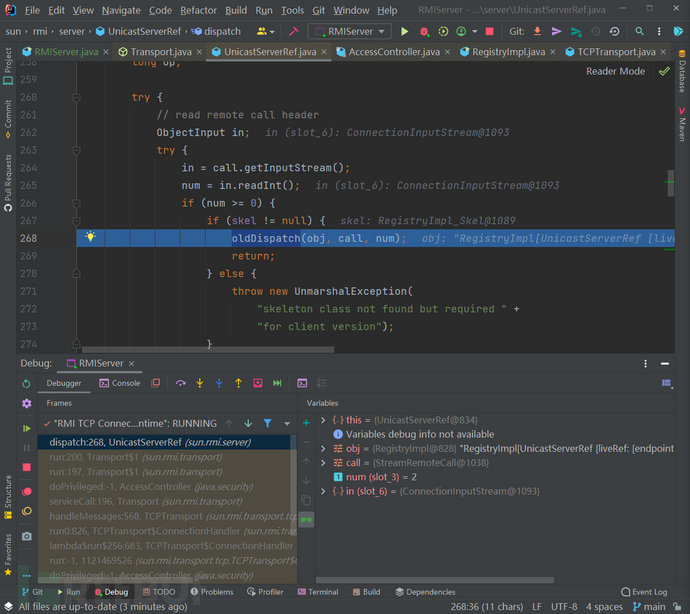690x614 pixels.
Task: Toggle the debugger layout icon at right
Action: click(667, 383)
